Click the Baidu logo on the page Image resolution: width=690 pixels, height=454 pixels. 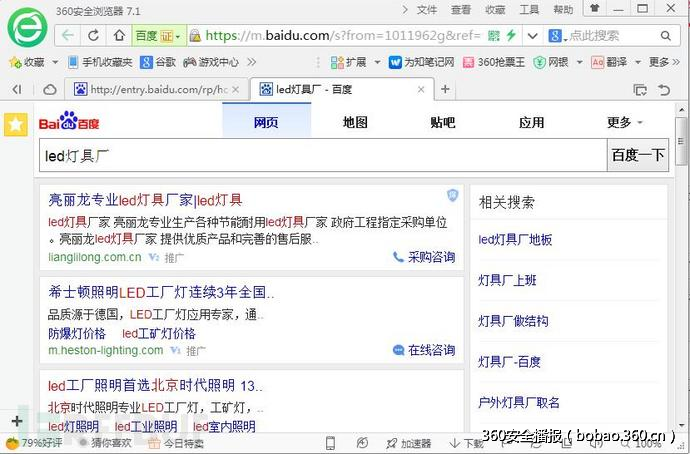click(x=69, y=122)
